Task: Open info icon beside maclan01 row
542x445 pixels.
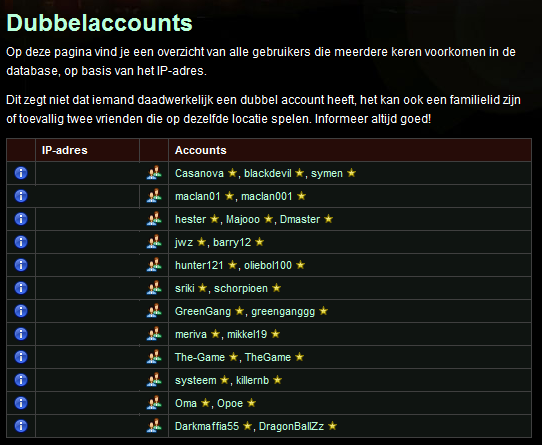Action: (x=21, y=196)
